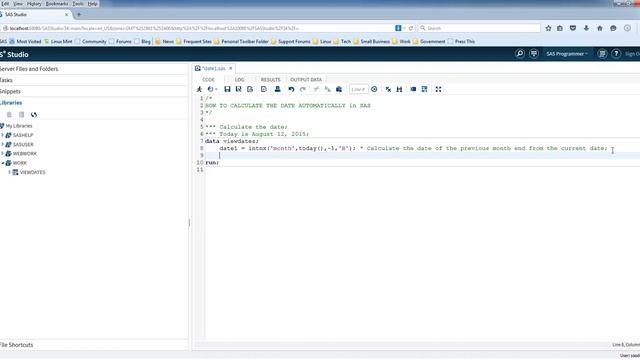The width and height of the screenshot is (640, 360).
Task: Open browser Bookmarks menu
Action: [57, 4]
